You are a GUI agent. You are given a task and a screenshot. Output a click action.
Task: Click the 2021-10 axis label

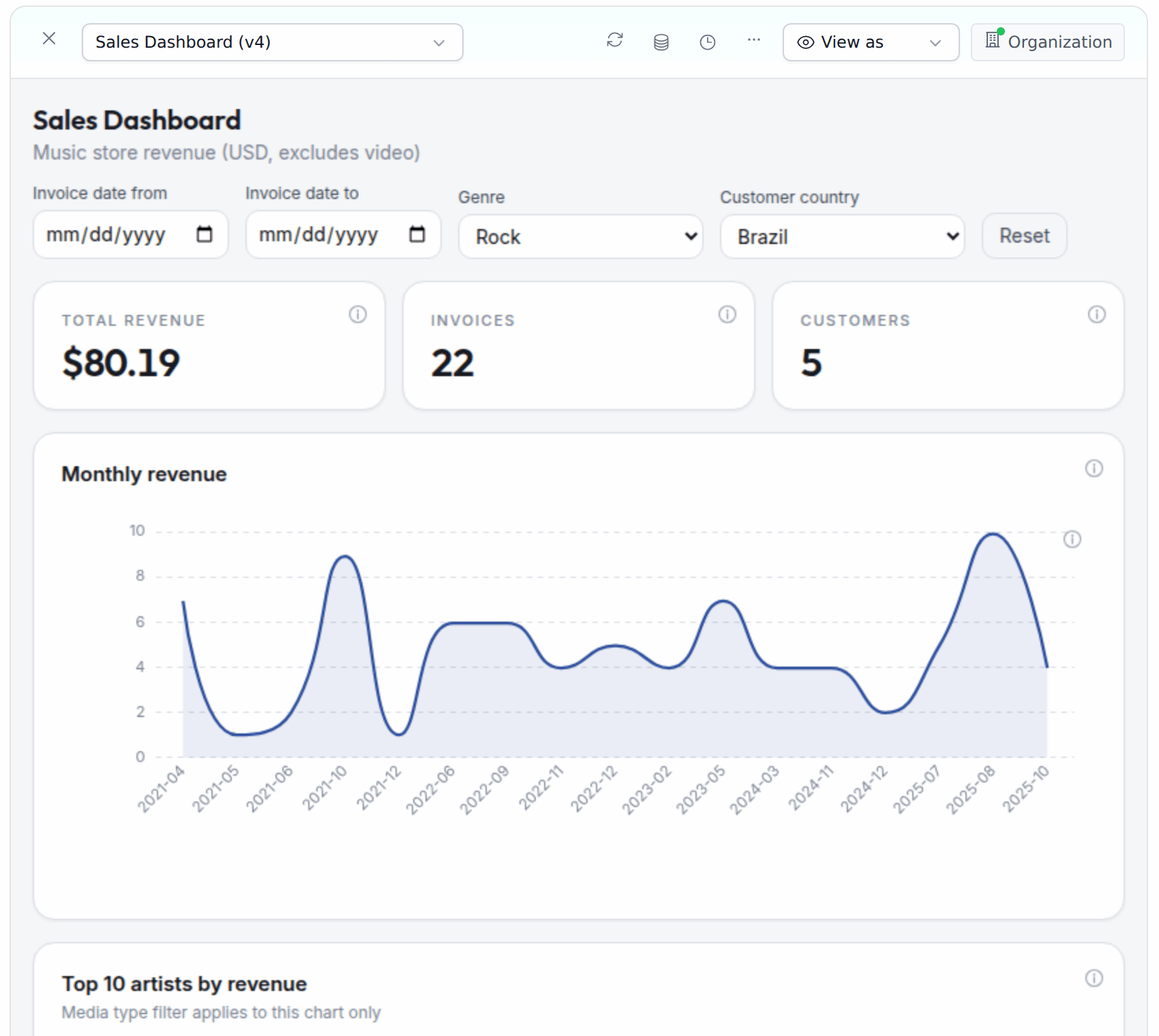click(x=325, y=787)
